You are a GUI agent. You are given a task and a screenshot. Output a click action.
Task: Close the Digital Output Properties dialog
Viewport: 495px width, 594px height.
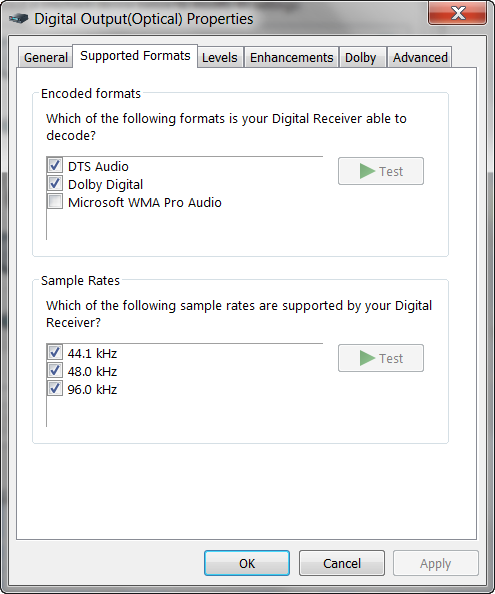click(458, 14)
